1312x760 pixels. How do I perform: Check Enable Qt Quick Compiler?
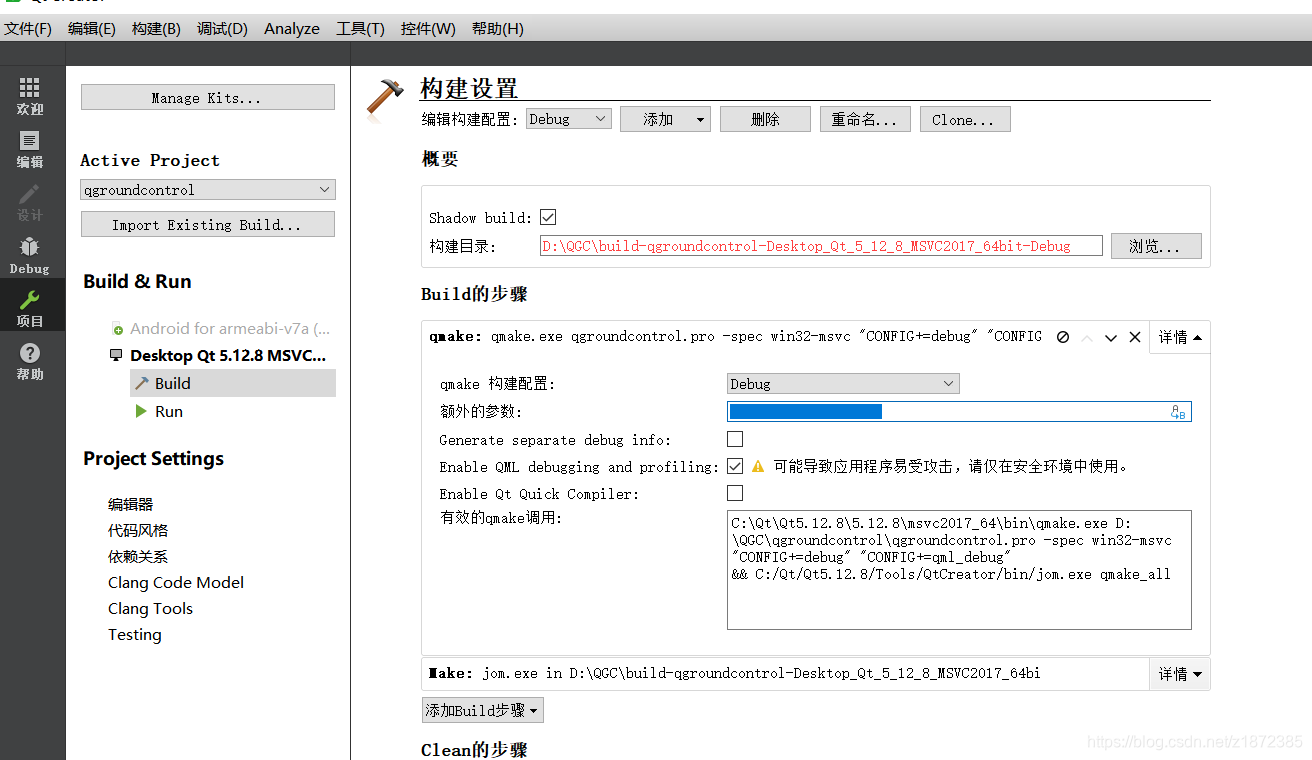pos(735,493)
